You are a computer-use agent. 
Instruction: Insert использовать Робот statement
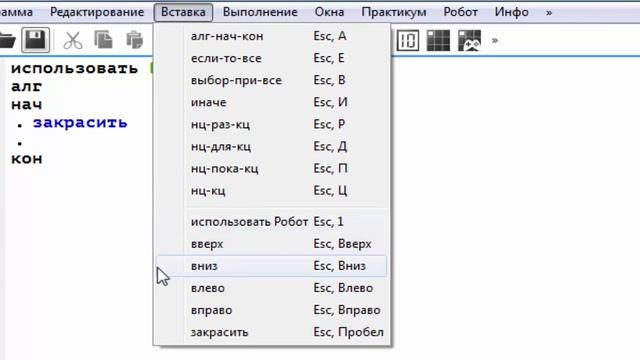click(x=271, y=222)
